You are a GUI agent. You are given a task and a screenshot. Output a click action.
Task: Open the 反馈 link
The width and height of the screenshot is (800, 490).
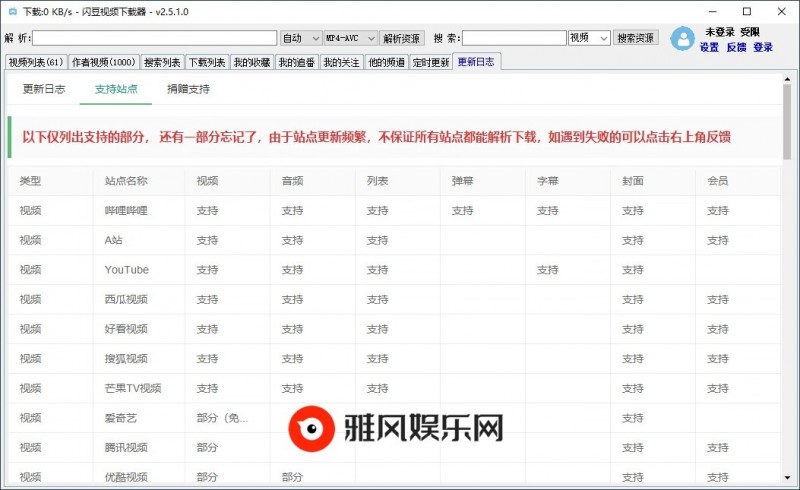tap(736, 47)
